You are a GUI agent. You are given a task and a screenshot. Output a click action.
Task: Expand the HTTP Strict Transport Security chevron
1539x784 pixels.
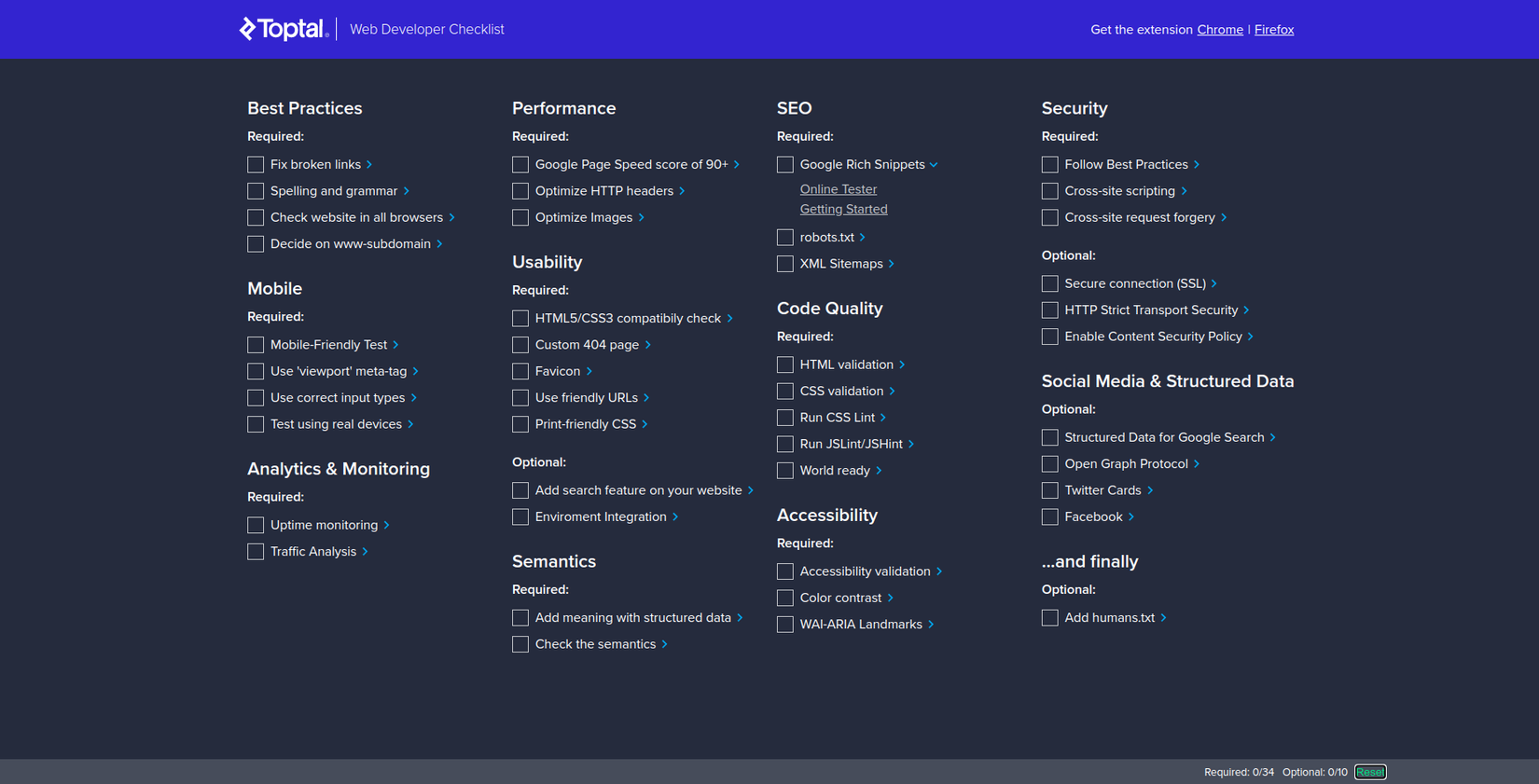click(1247, 310)
